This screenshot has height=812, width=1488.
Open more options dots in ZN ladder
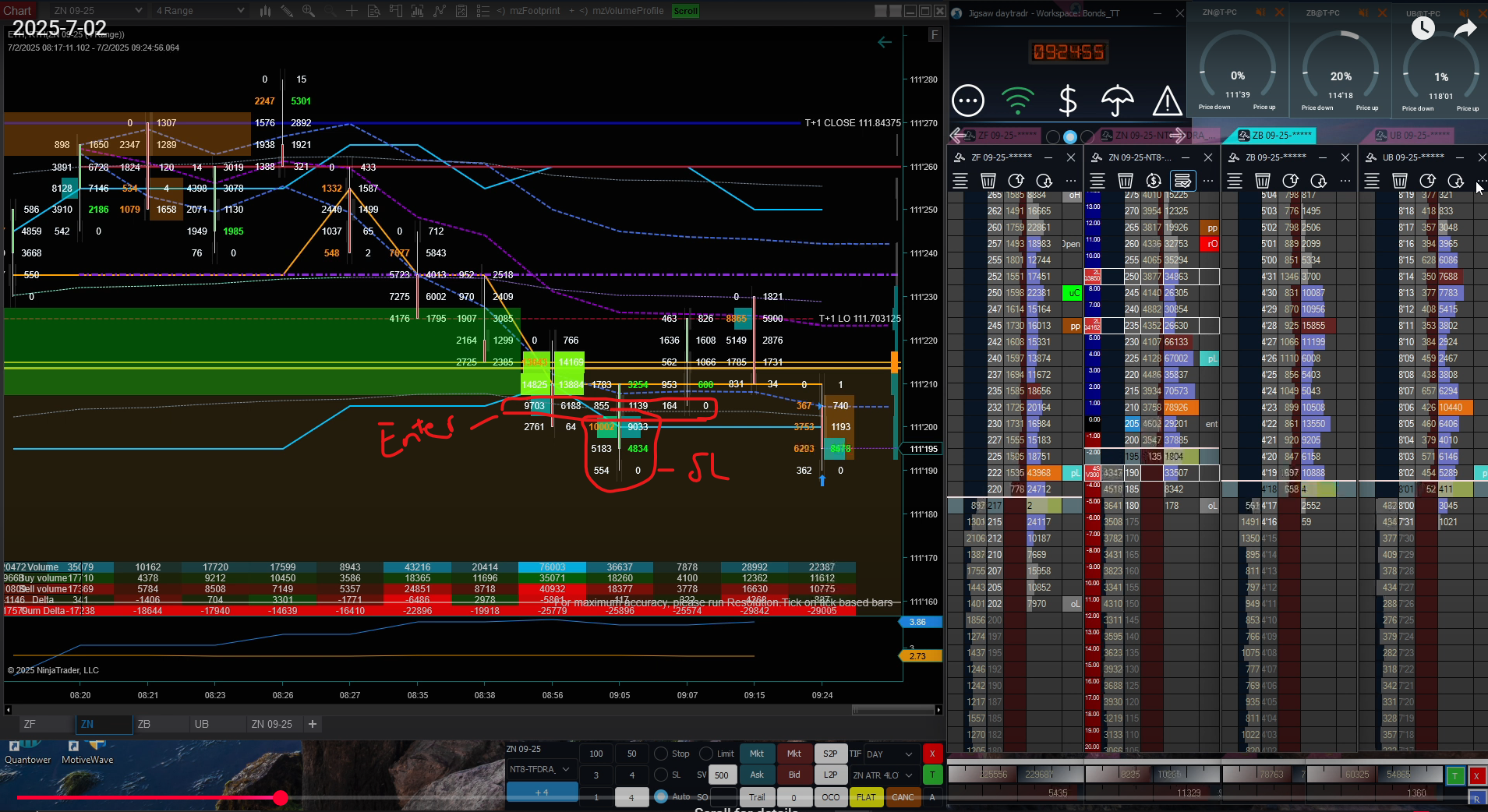click(1208, 181)
